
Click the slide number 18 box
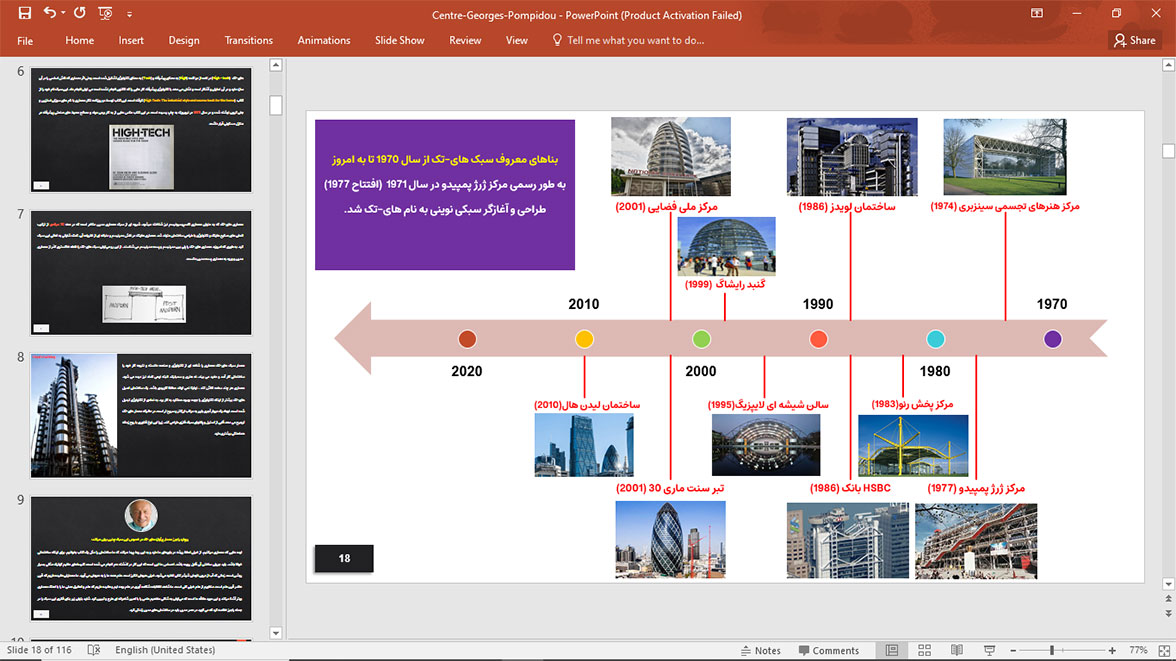tap(344, 558)
